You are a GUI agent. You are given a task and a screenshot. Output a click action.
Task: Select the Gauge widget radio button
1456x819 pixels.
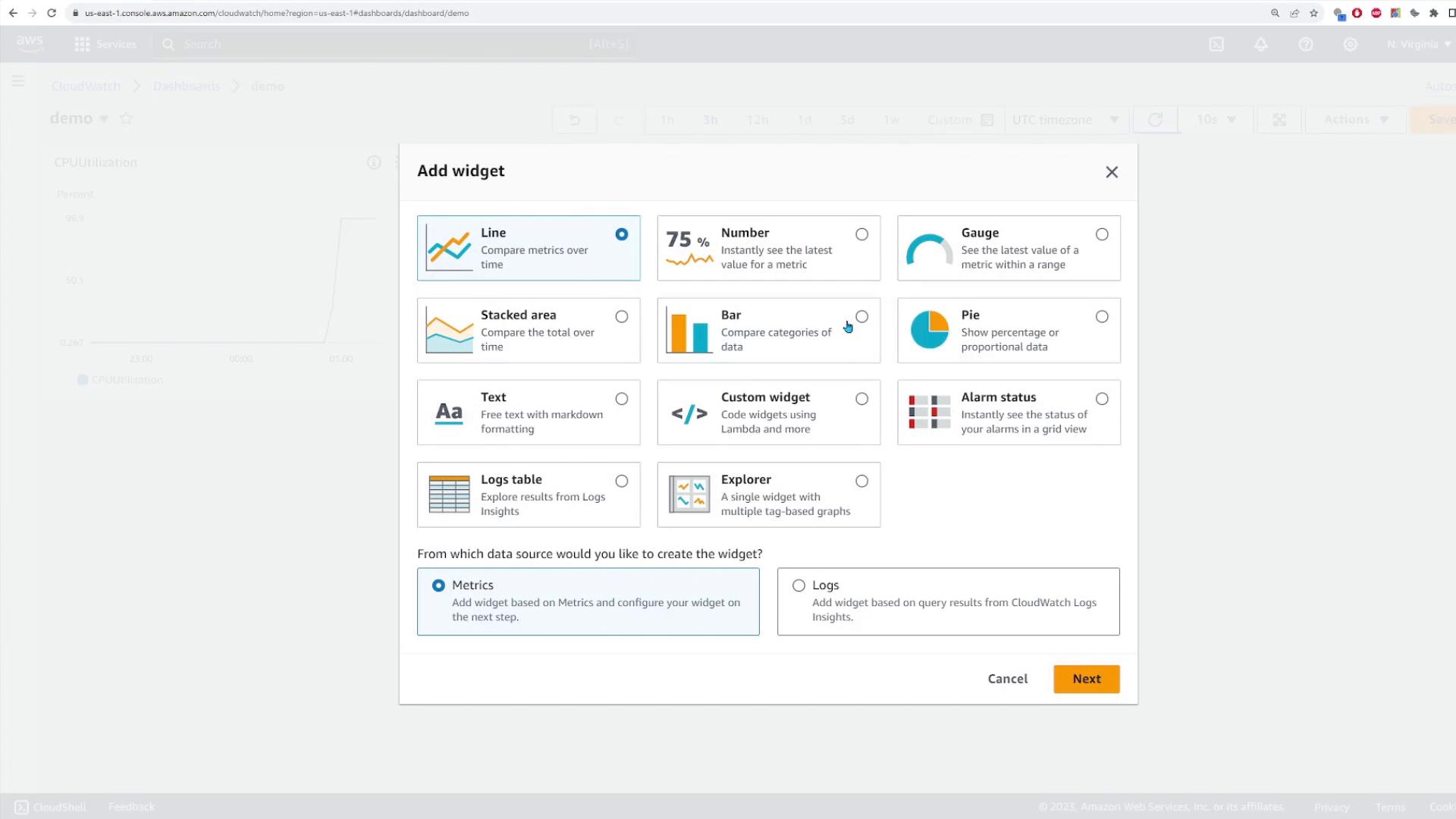(x=1102, y=234)
